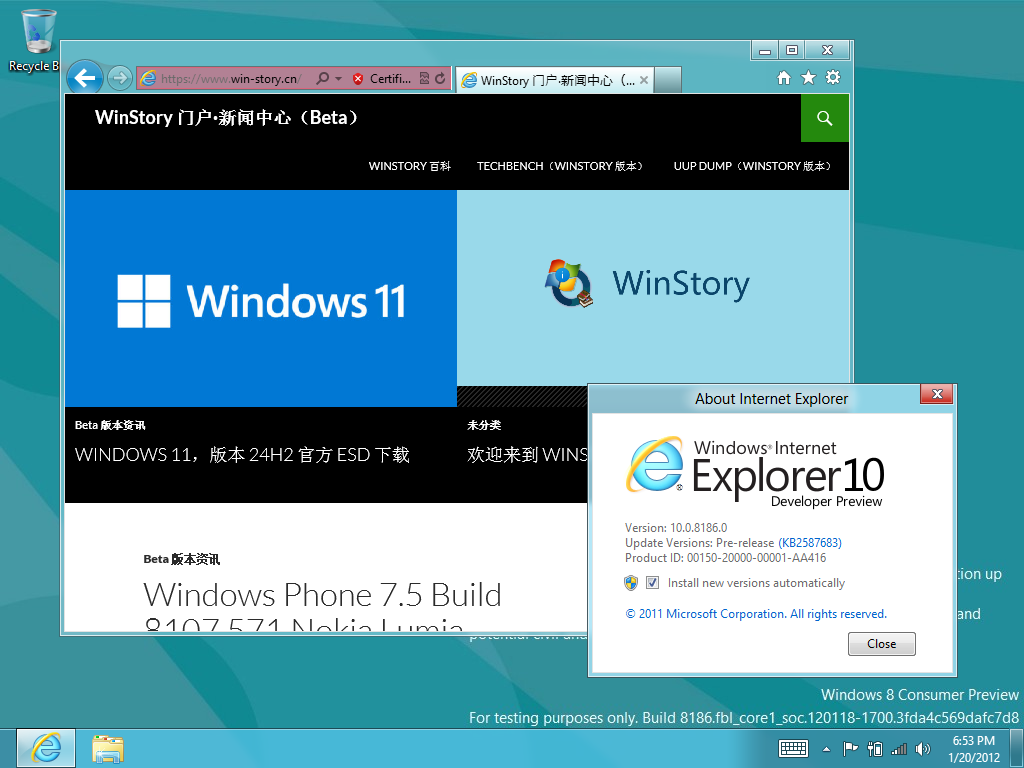Image resolution: width=1024 pixels, height=768 pixels.
Task: Open a new blank tab
Action: coord(667,80)
